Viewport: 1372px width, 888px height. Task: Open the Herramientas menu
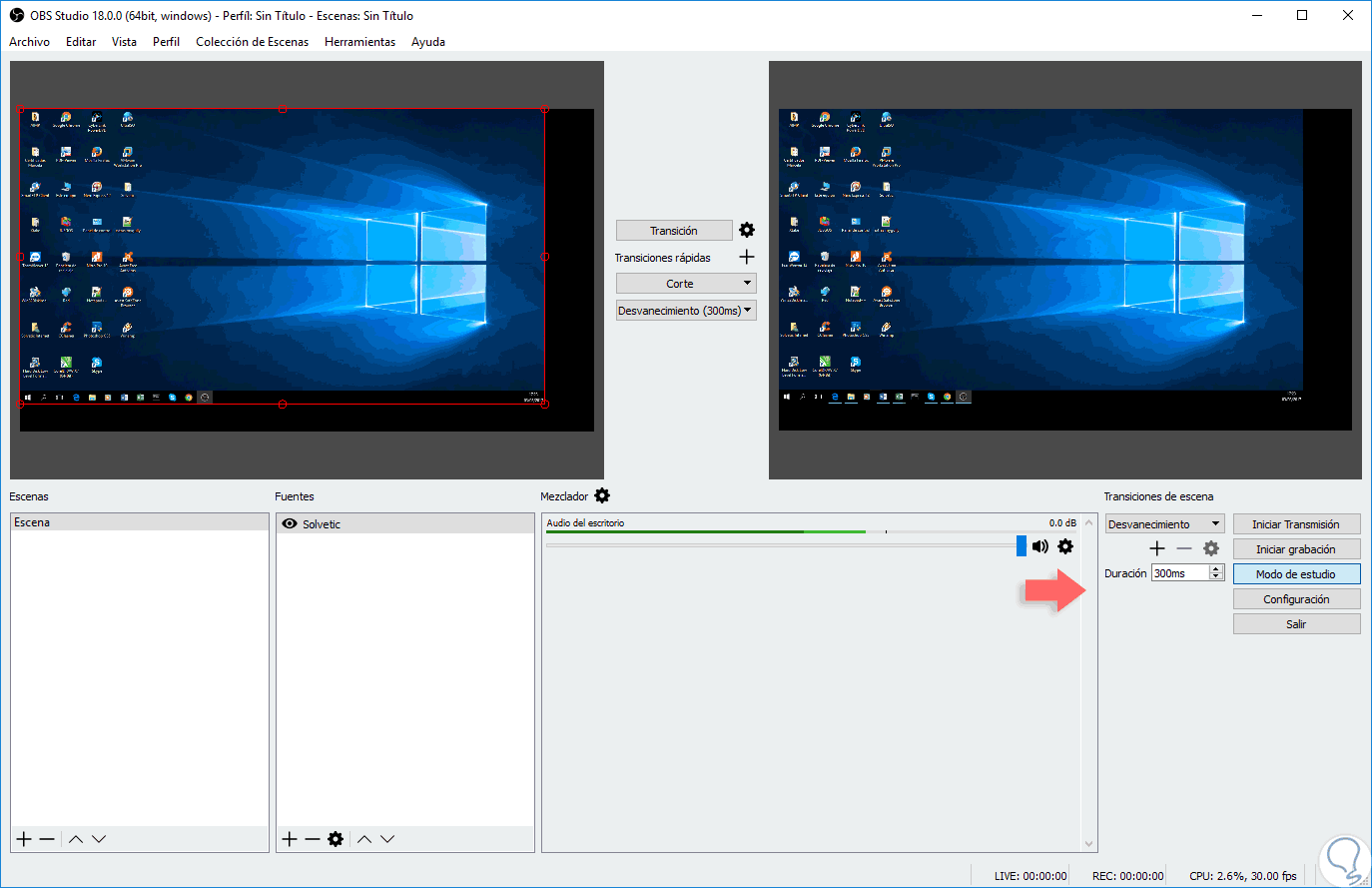pos(359,42)
